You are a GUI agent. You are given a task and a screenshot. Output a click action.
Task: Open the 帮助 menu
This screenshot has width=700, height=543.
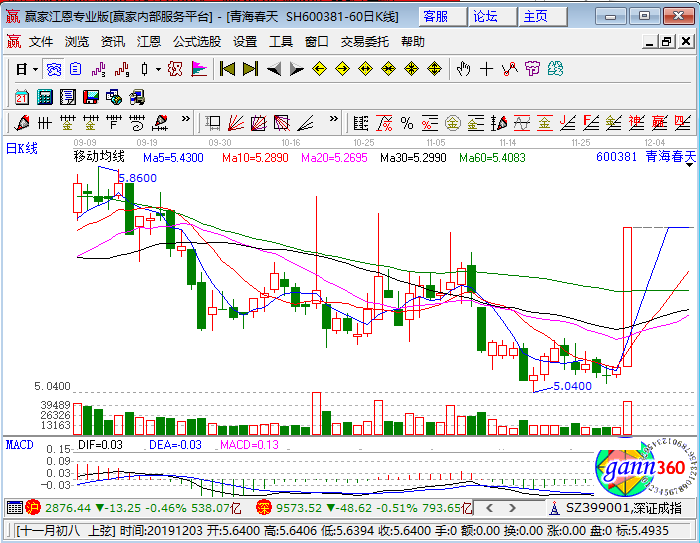(x=413, y=42)
